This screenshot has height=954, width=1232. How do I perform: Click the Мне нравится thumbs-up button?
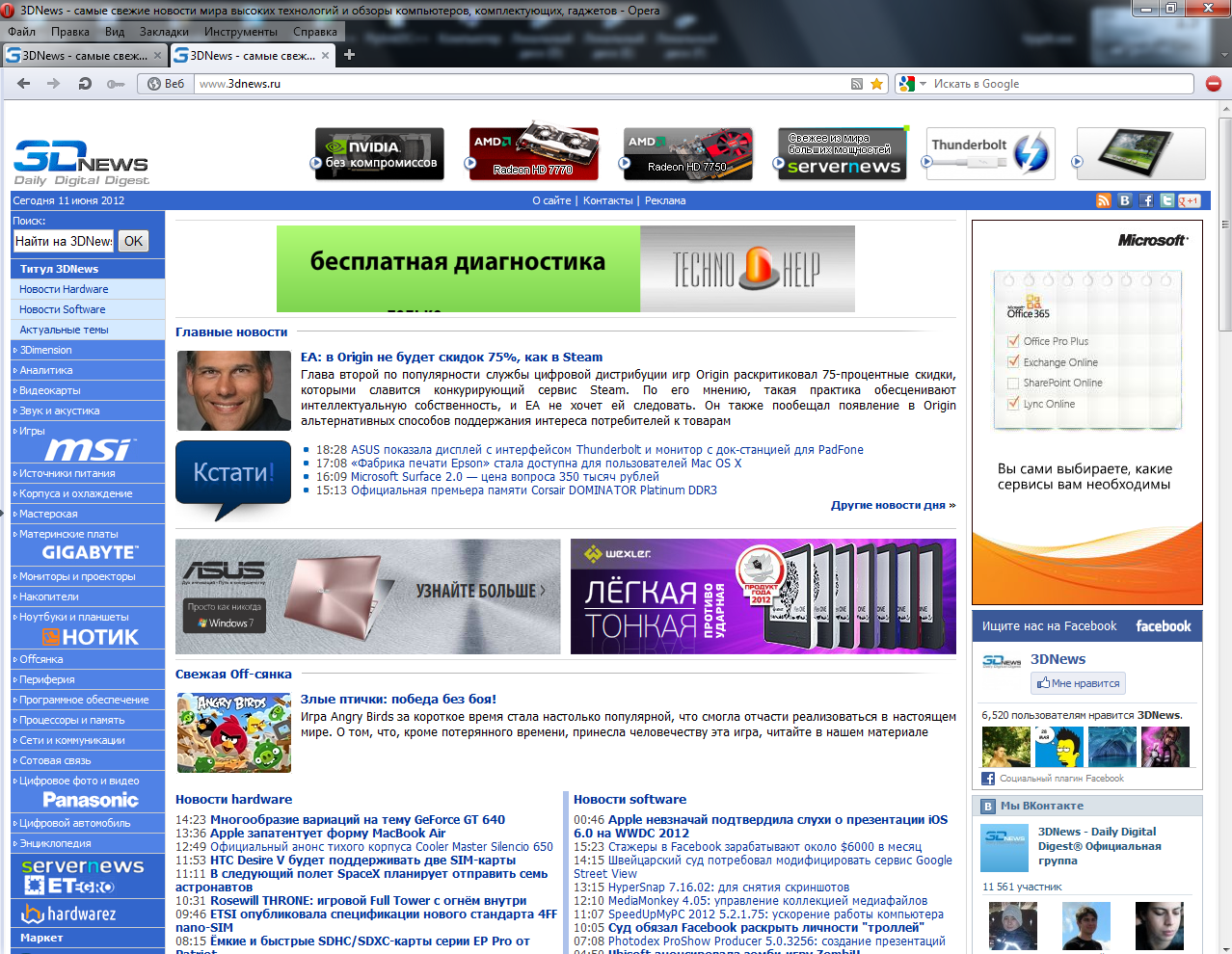(x=1078, y=683)
